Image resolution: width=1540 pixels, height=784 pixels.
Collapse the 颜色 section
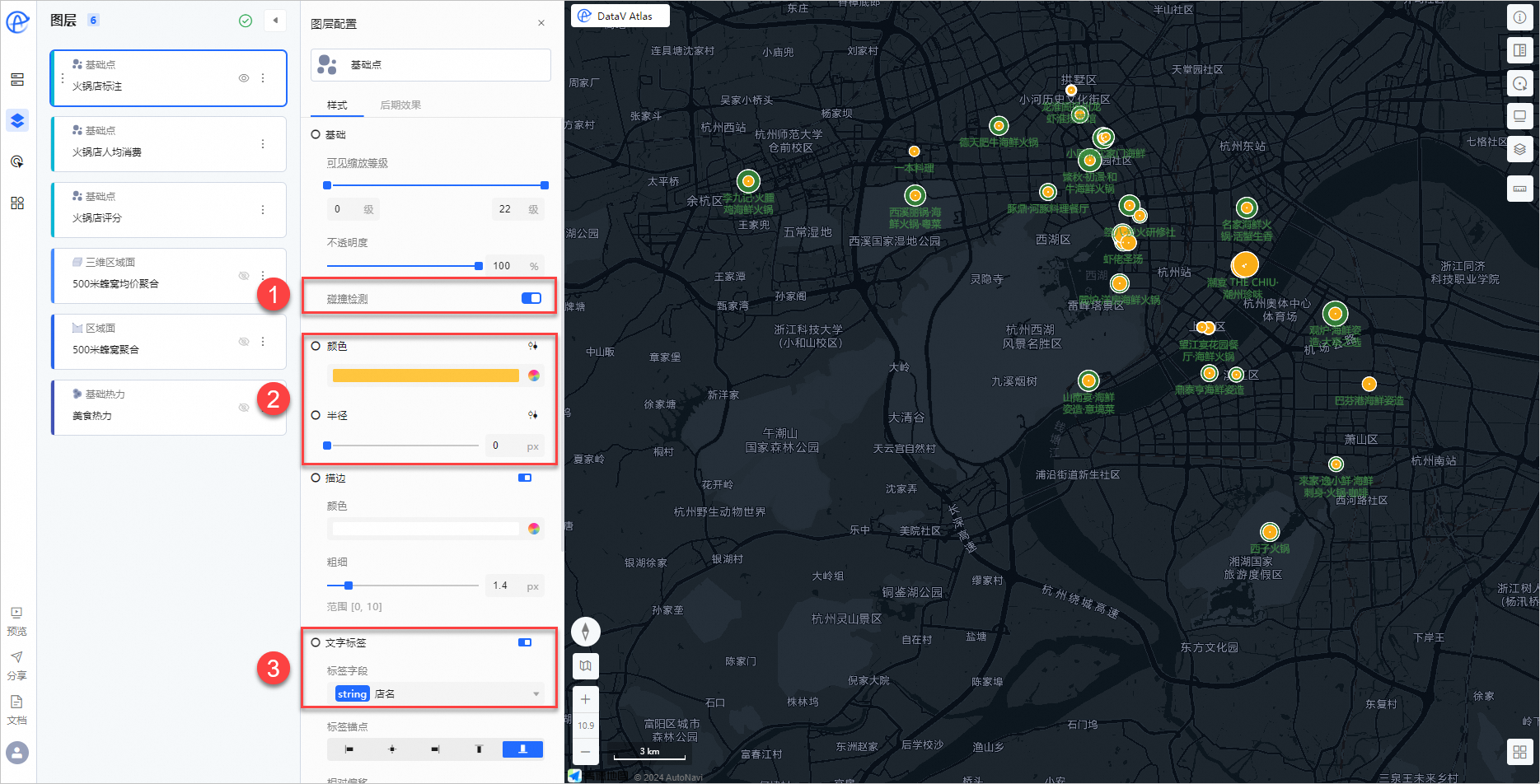[x=316, y=346]
